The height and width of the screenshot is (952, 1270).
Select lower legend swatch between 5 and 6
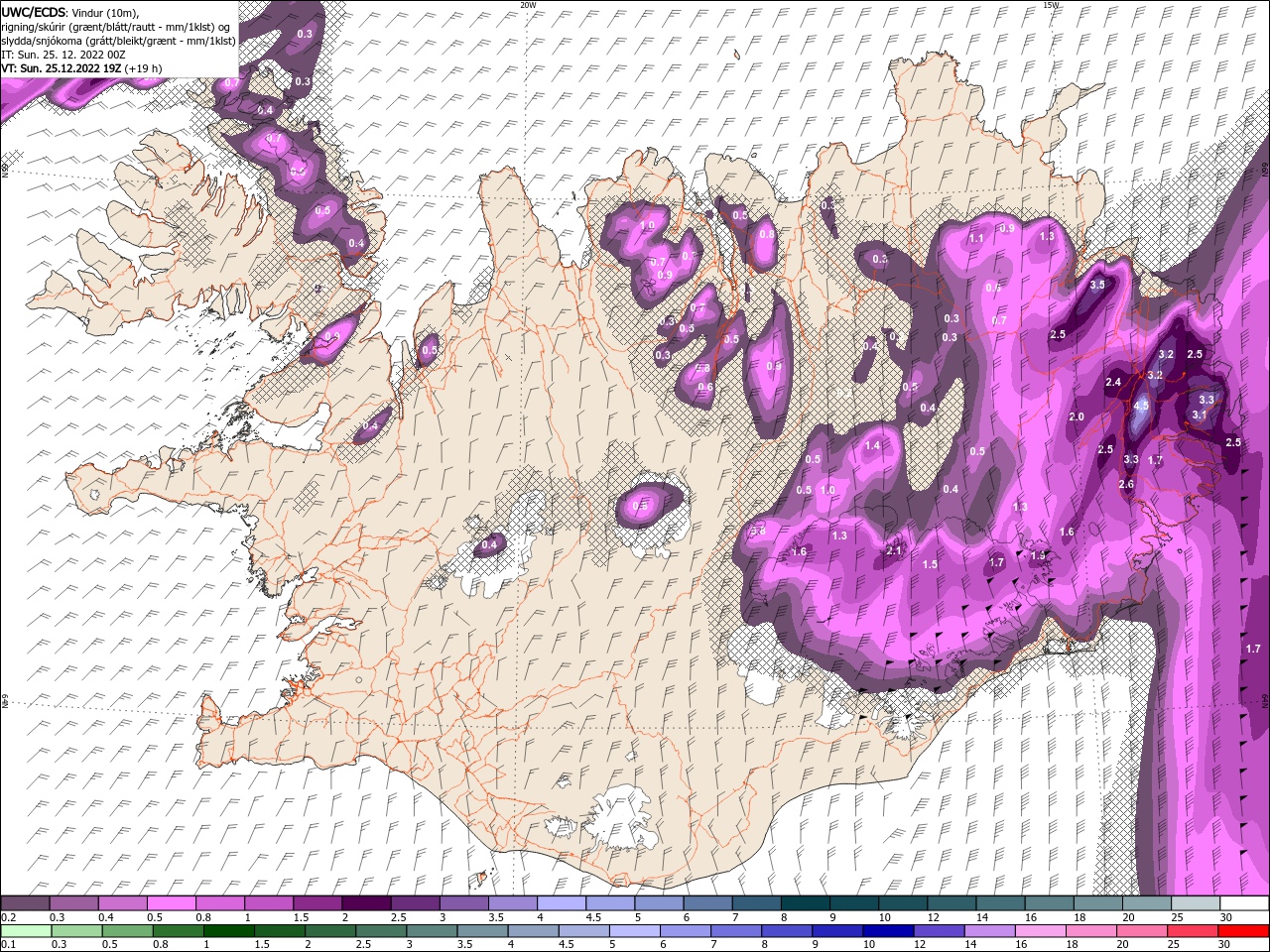click(x=634, y=931)
